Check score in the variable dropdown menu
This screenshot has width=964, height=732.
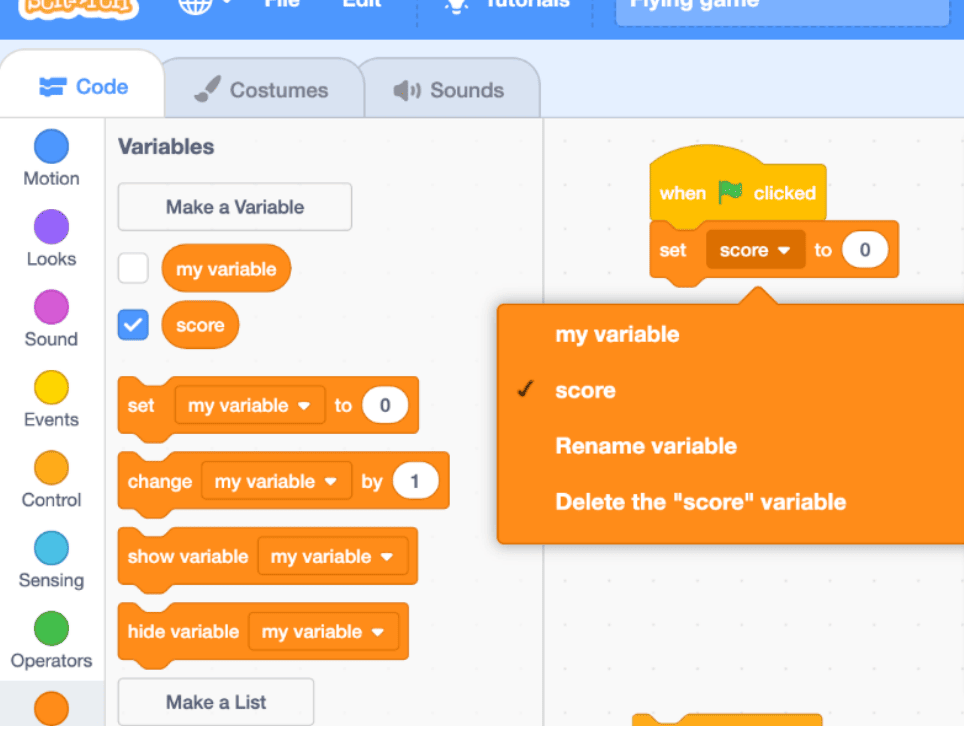[x=585, y=391]
